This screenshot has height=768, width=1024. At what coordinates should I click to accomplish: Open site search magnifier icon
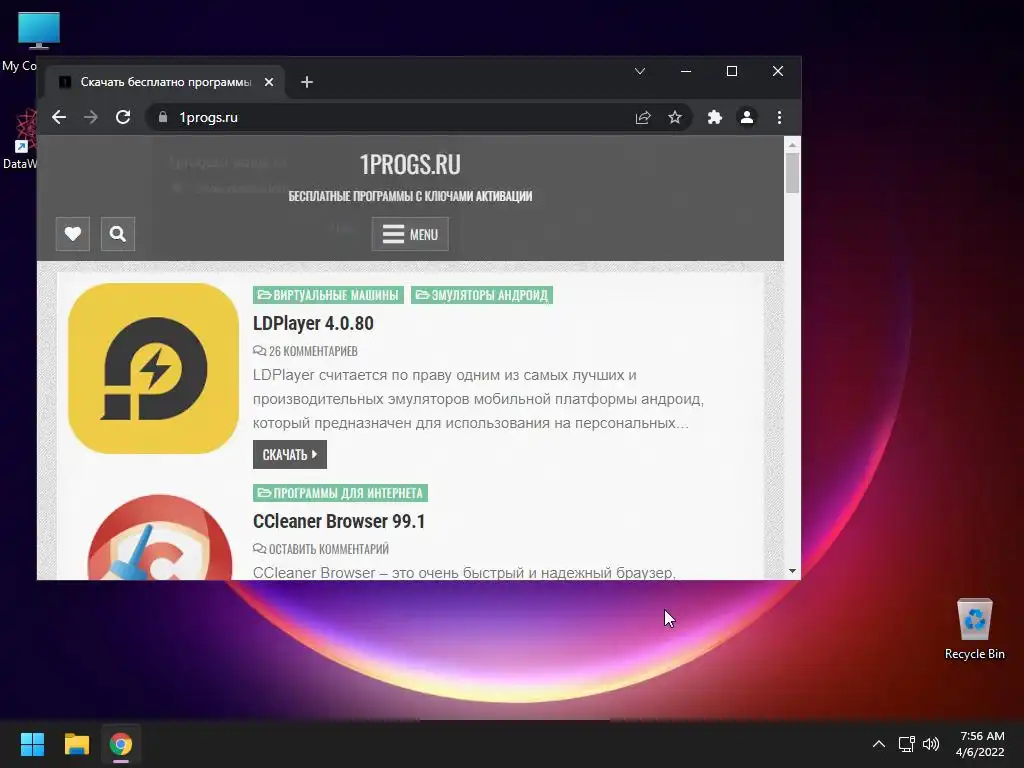click(118, 234)
